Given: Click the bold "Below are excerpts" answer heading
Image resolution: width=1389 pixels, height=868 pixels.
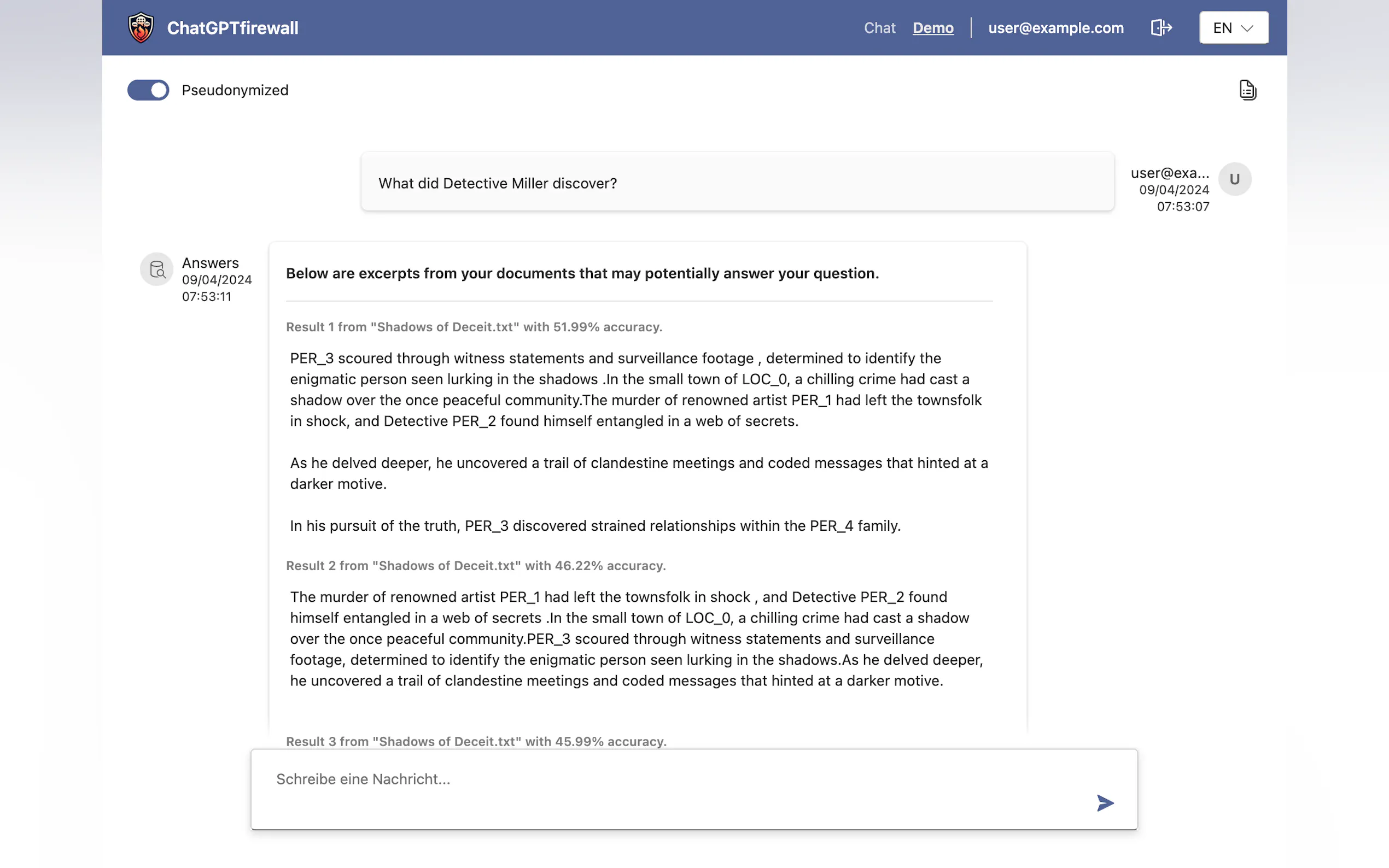Looking at the screenshot, I should point(582,273).
